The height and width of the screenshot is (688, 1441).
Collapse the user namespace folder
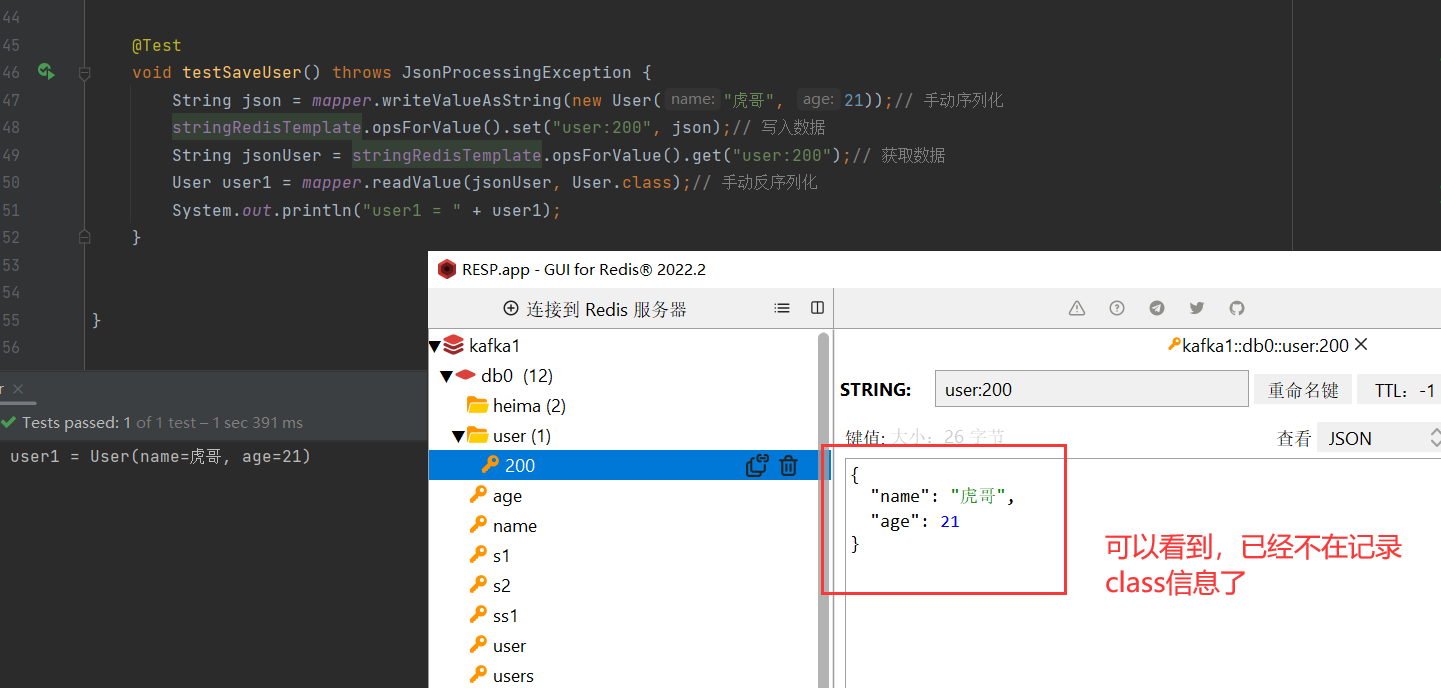458,436
